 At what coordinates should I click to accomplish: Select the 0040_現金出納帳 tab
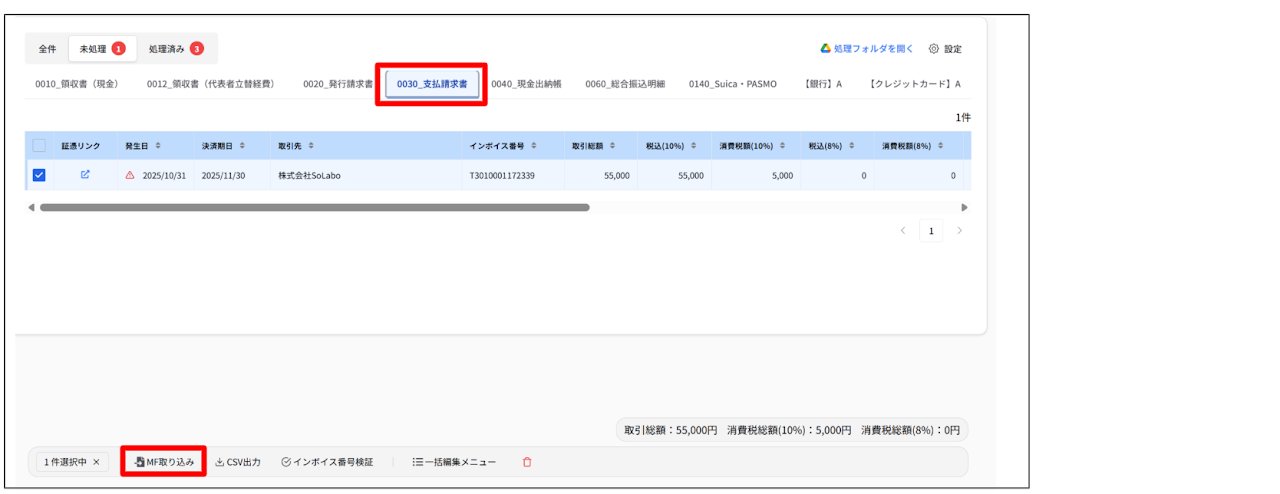pyautogui.click(x=526, y=84)
